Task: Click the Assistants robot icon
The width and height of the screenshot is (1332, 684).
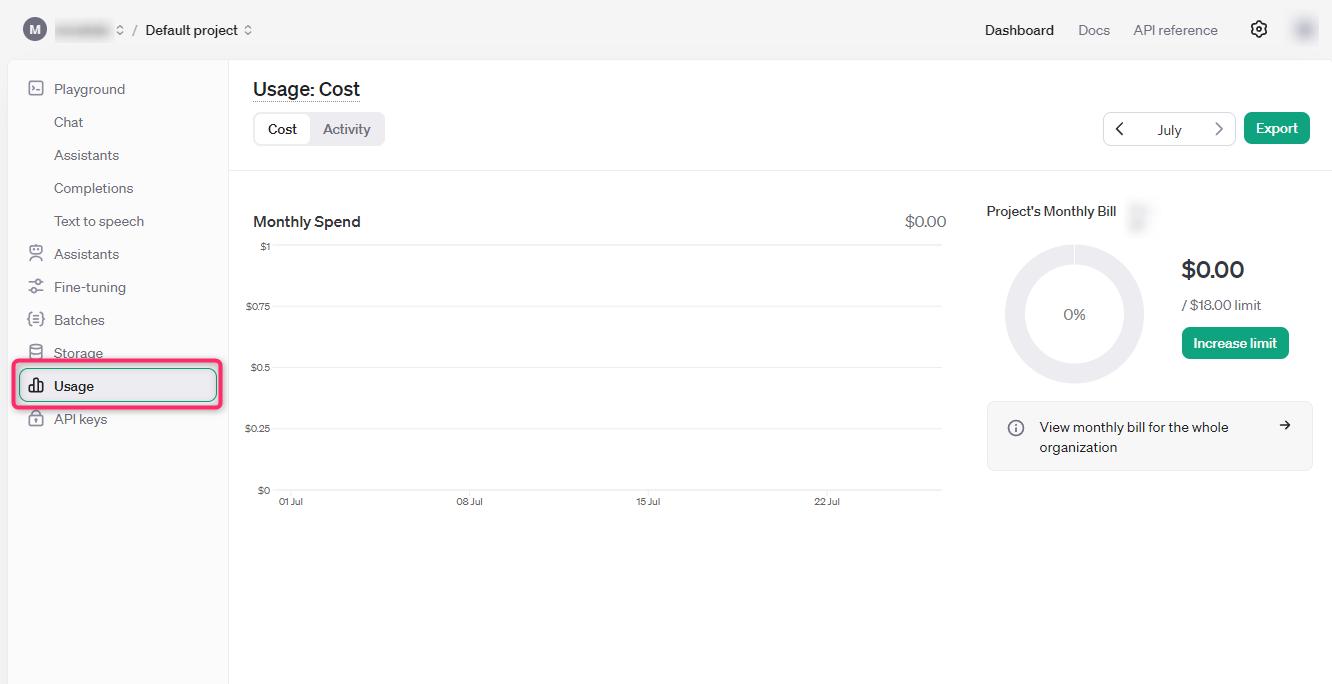Action: (36, 254)
